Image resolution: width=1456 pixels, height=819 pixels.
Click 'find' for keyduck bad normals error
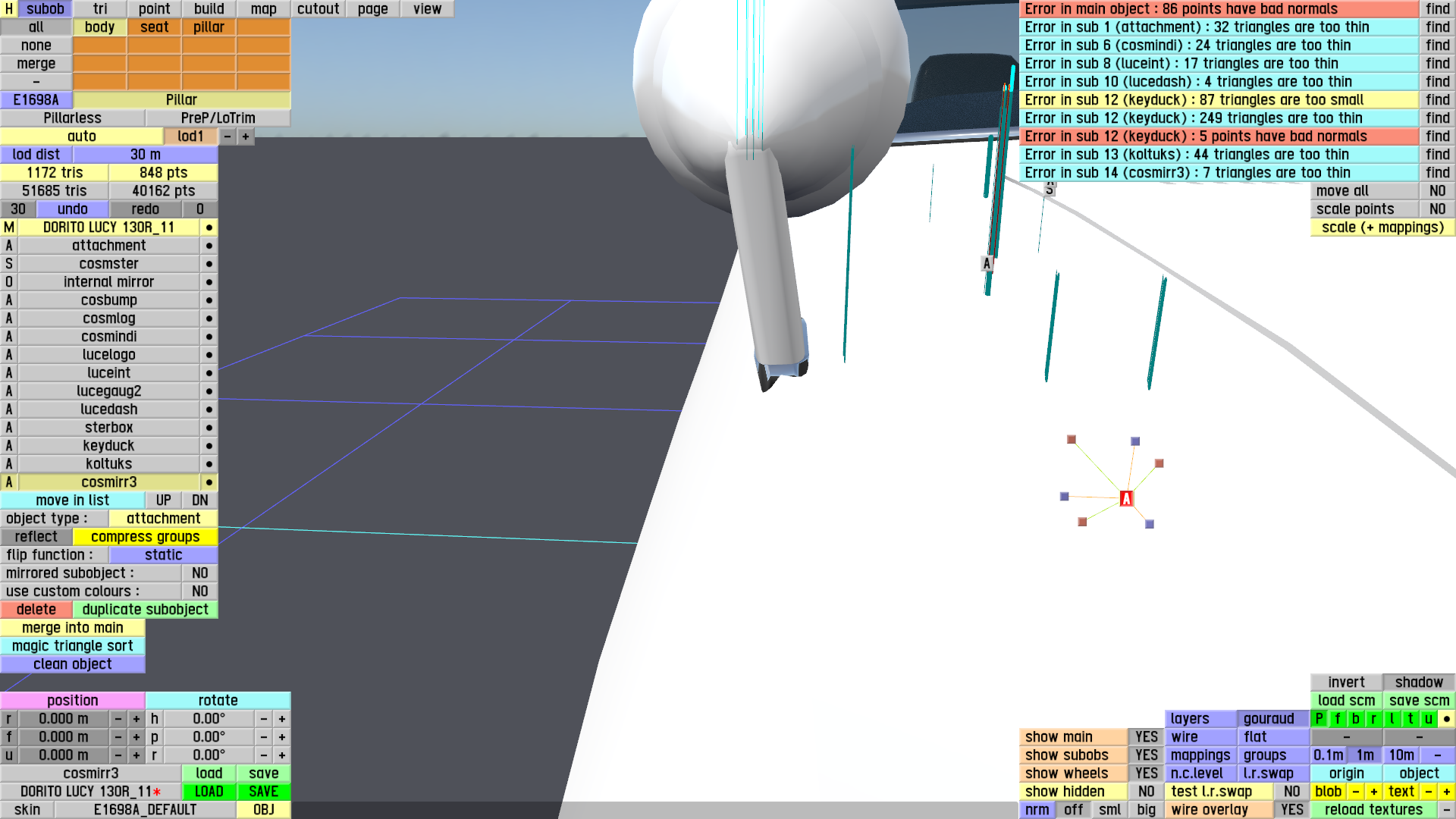(x=1437, y=136)
